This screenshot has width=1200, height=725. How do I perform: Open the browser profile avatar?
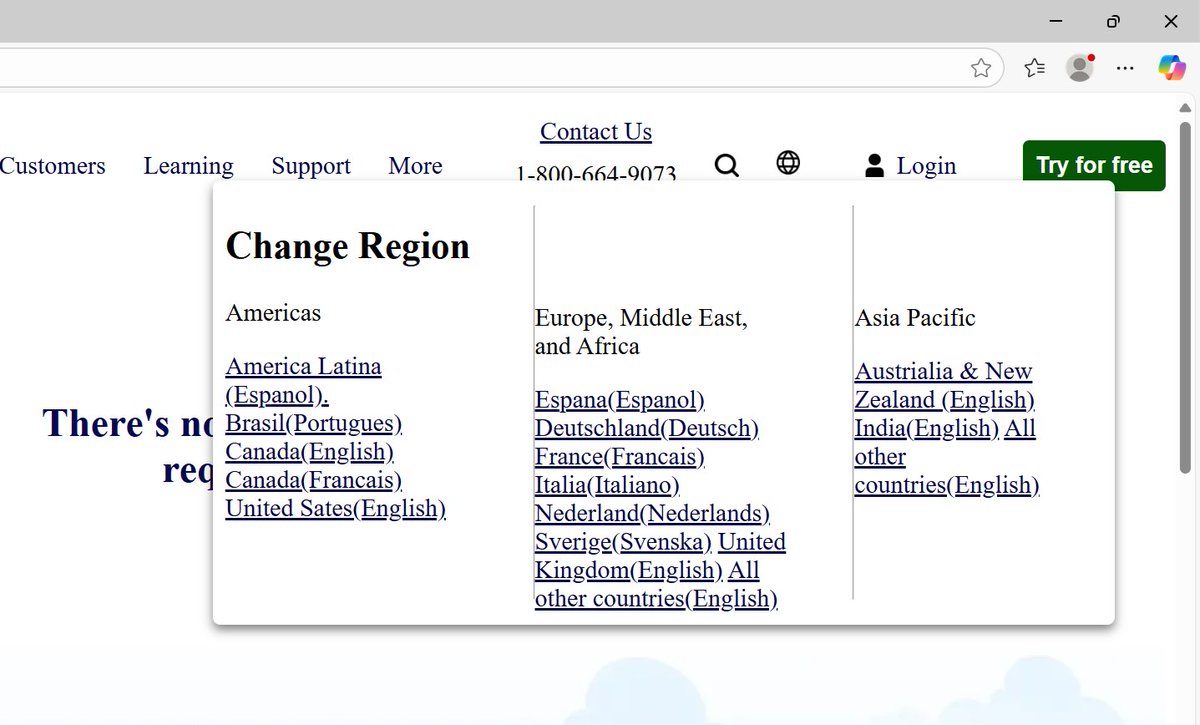coord(1080,68)
